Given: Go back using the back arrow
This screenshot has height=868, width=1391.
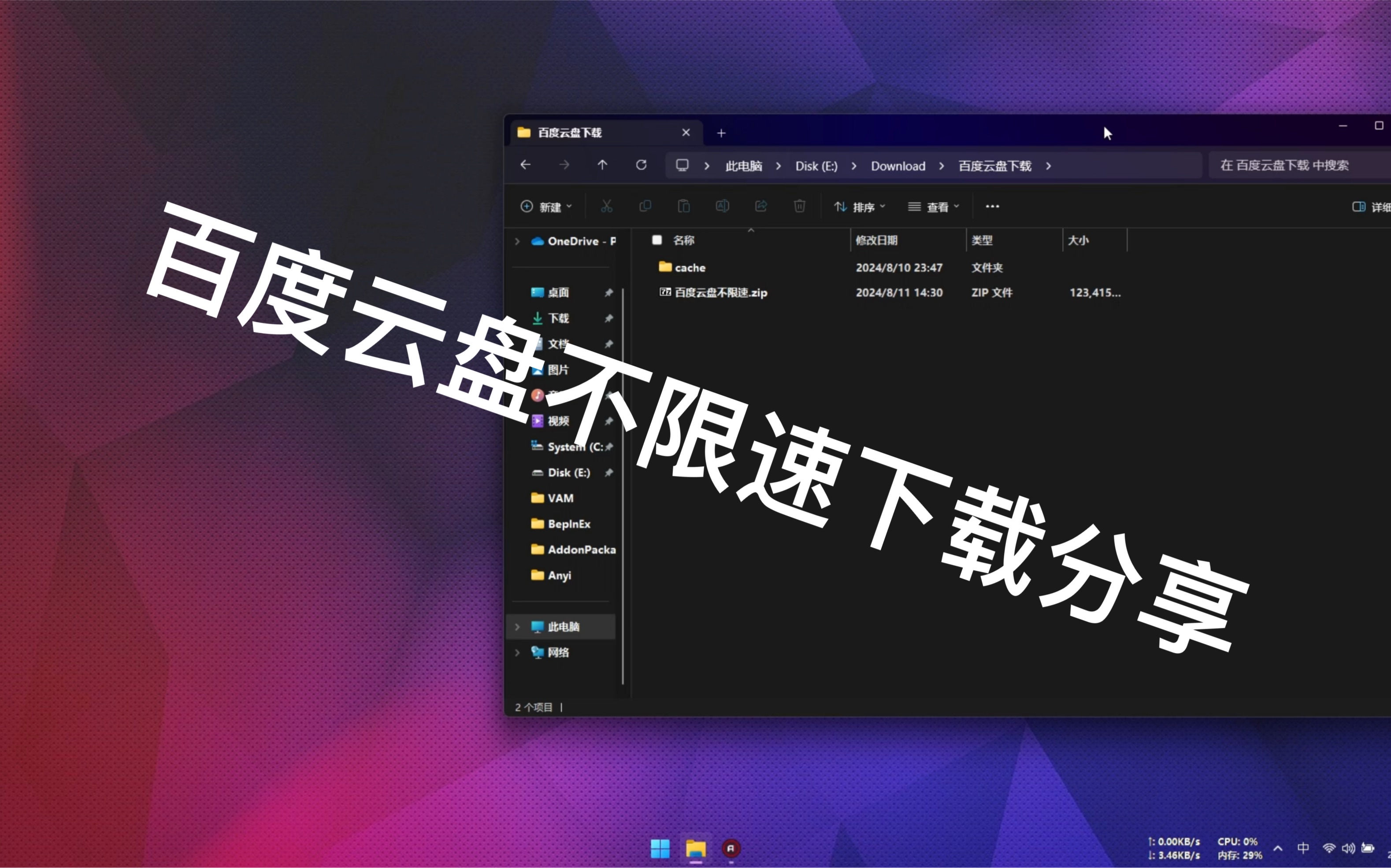Looking at the screenshot, I should 525,165.
